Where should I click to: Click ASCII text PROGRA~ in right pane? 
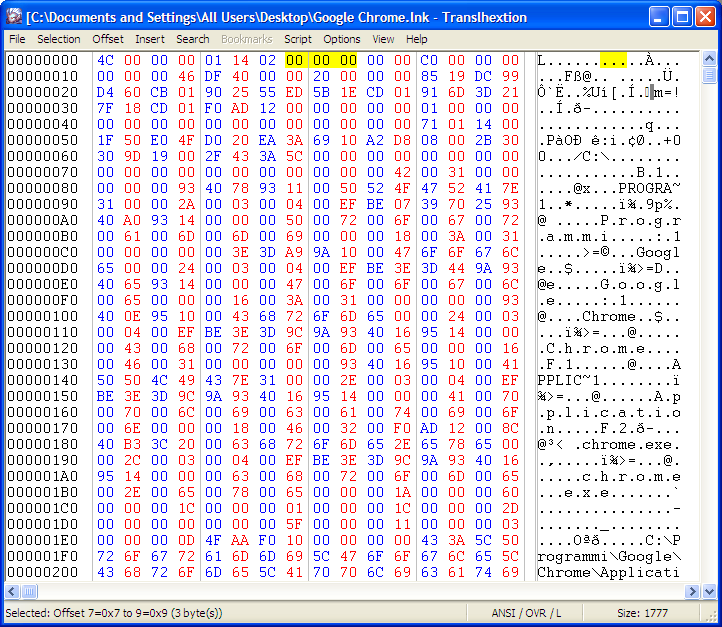pos(649,188)
